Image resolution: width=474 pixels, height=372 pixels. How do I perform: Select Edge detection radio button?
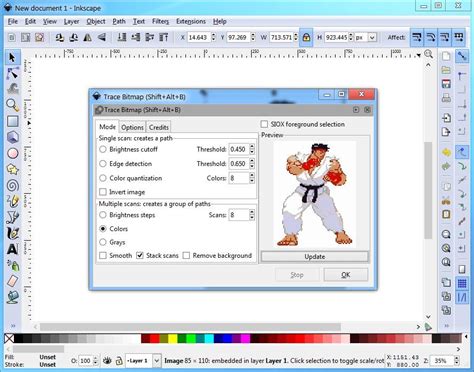click(x=103, y=164)
